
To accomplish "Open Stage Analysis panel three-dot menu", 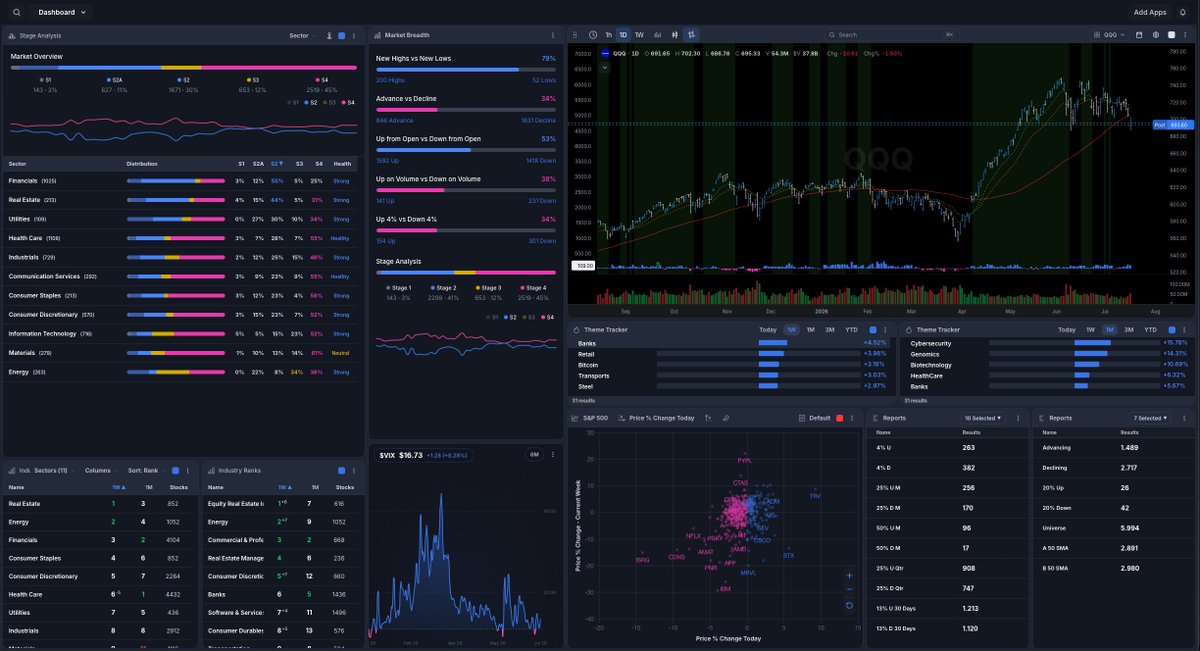I will [355, 35].
